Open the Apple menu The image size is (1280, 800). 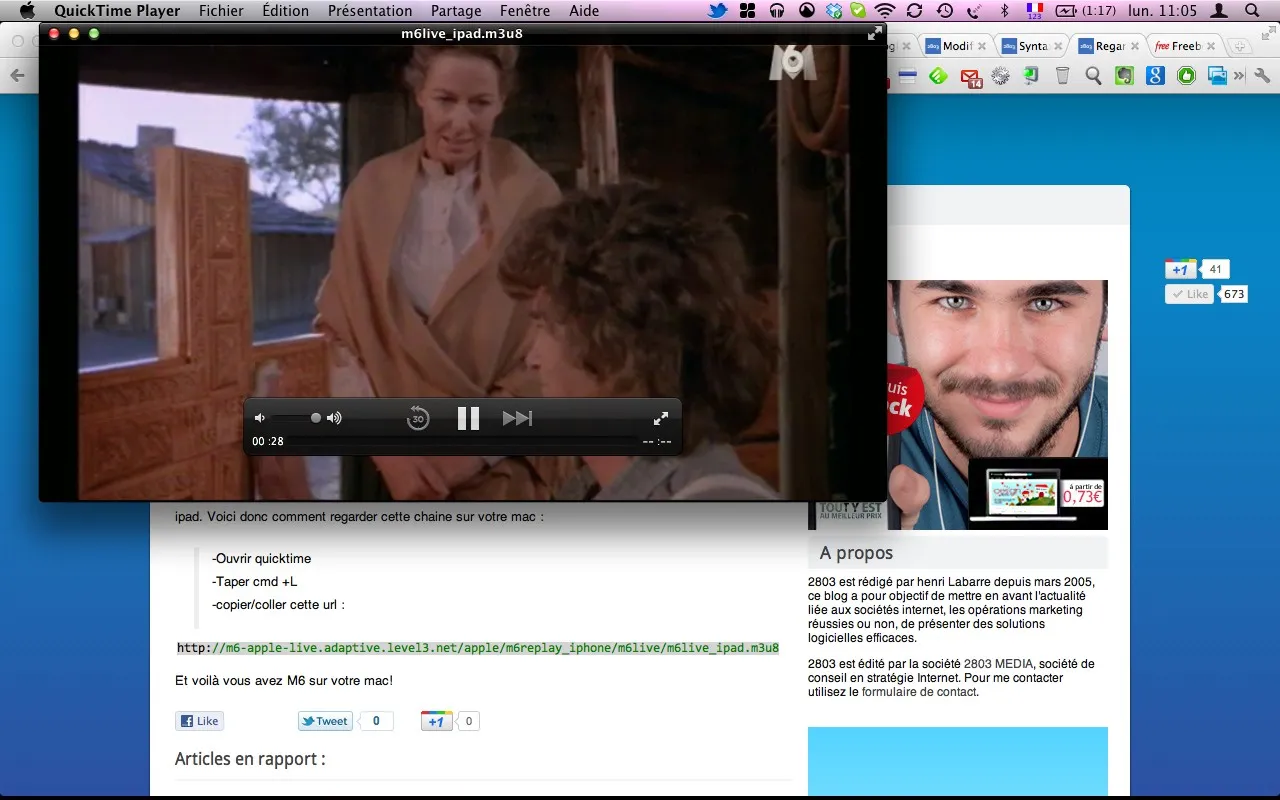(27, 11)
